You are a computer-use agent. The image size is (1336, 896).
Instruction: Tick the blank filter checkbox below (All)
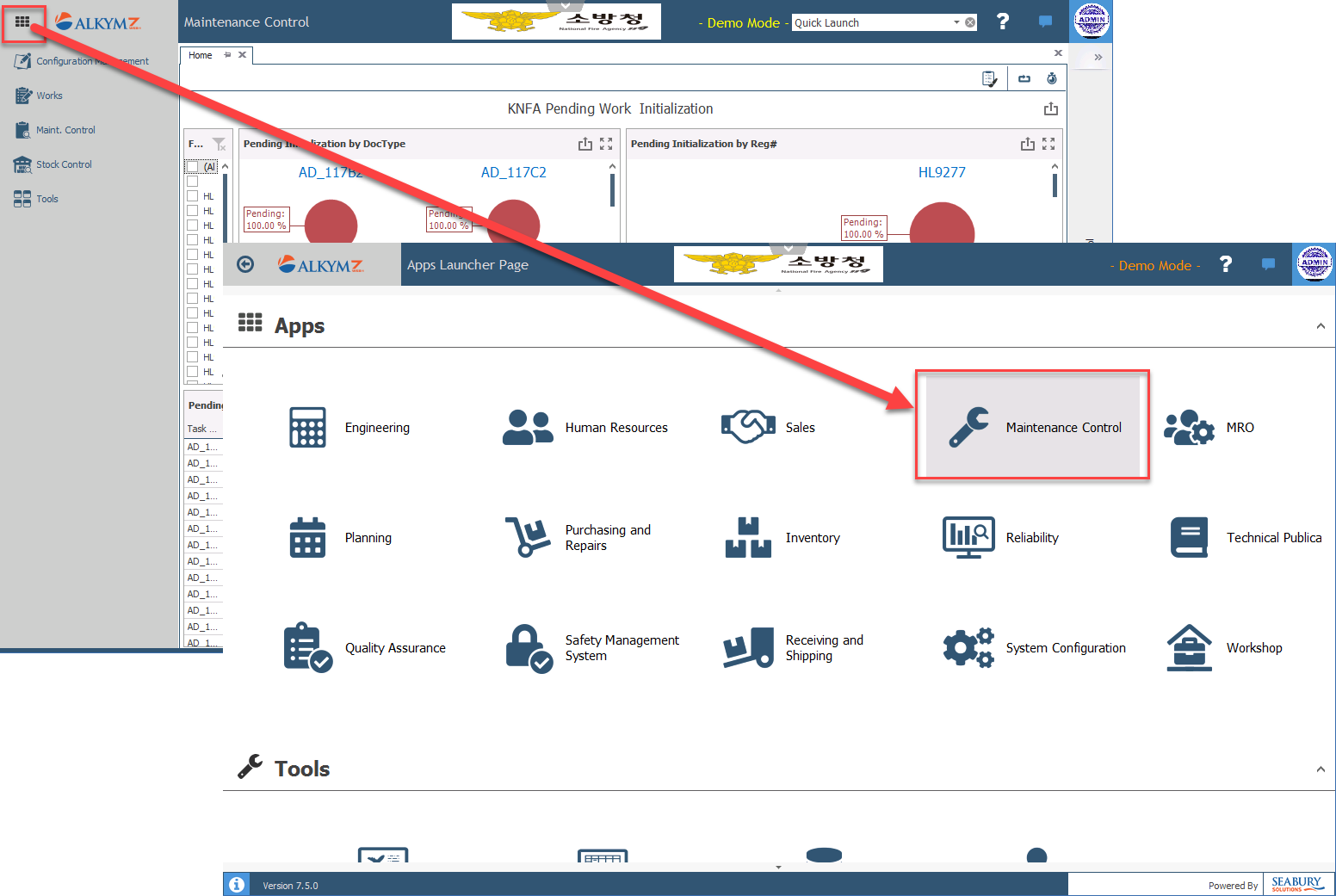point(193,182)
